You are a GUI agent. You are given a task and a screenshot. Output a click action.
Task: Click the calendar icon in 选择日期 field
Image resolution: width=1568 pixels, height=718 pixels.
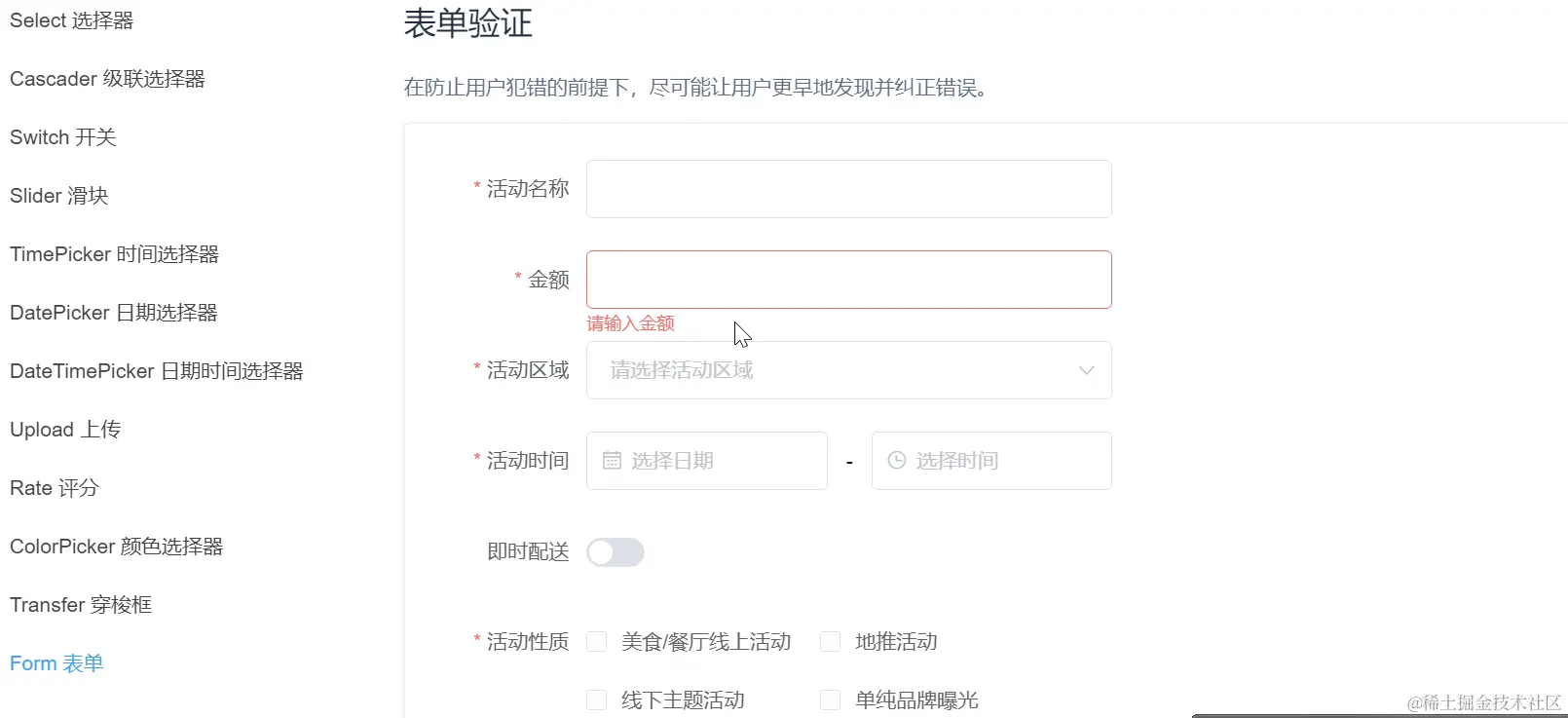pyautogui.click(x=612, y=460)
